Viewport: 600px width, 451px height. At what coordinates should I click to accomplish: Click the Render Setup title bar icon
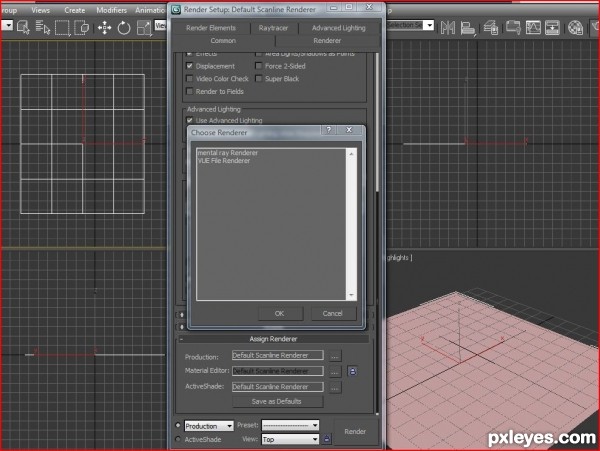[x=176, y=10]
